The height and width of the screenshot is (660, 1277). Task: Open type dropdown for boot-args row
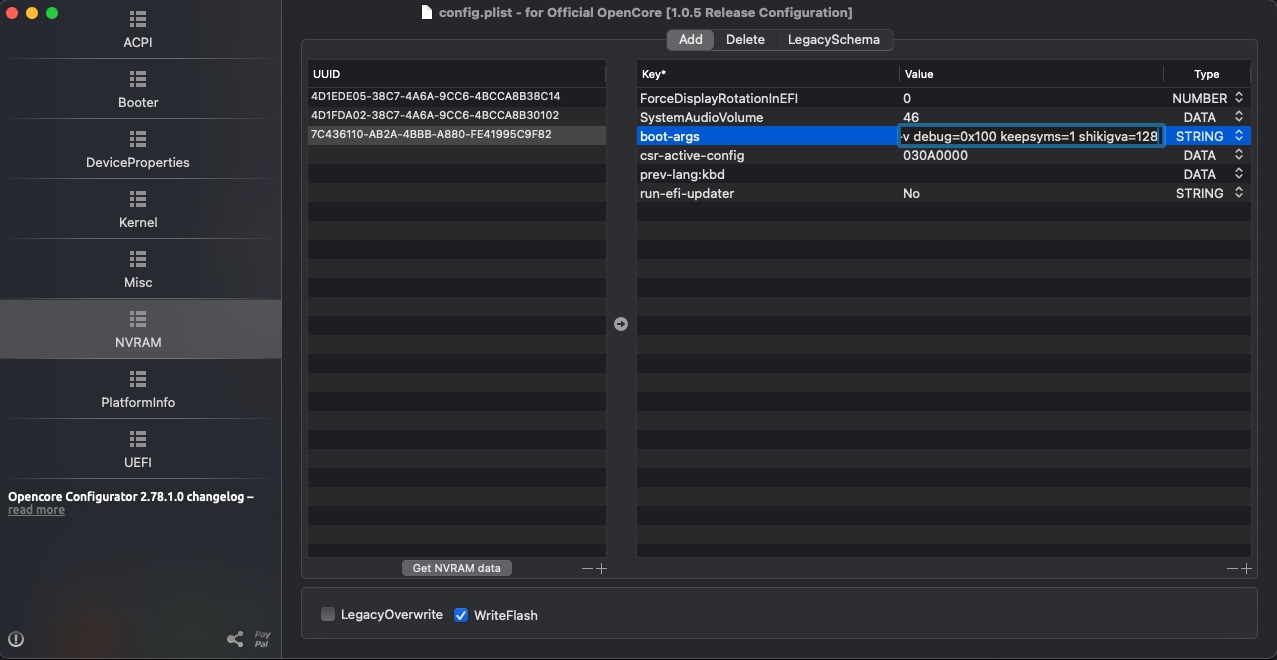click(x=1238, y=136)
